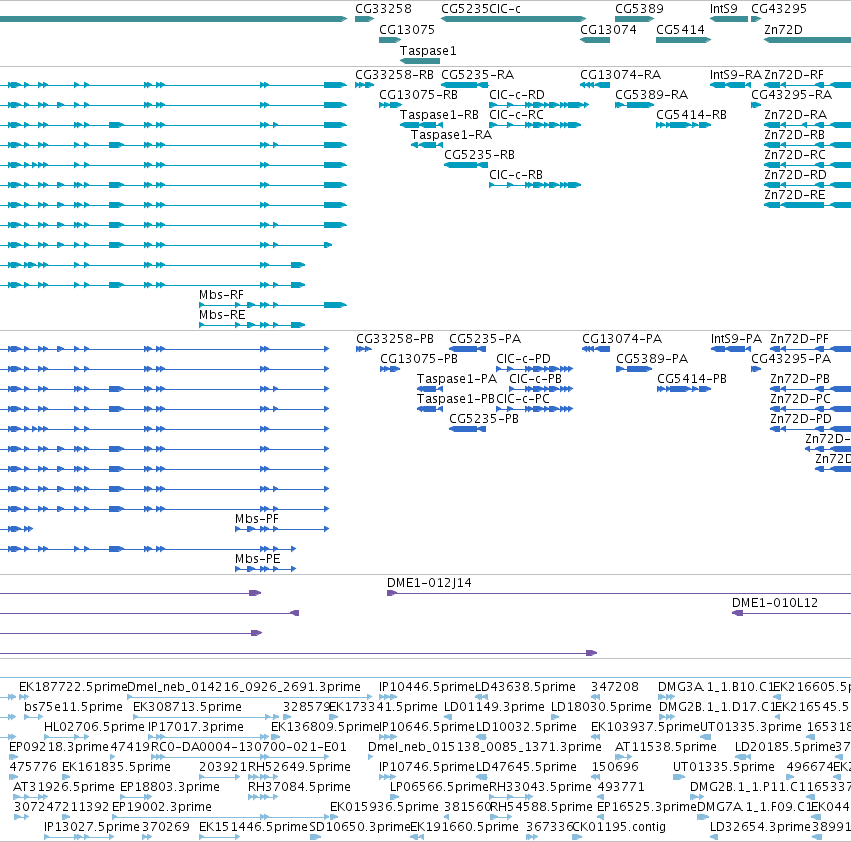
Task: Click the DME1-010L12 BAC label
Action: [774, 603]
